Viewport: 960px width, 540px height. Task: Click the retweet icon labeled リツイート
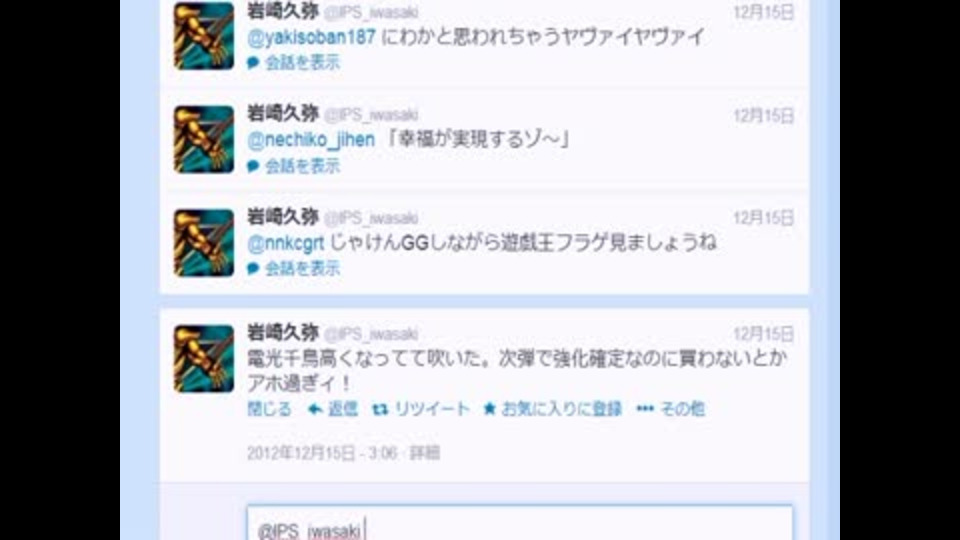click(x=380, y=409)
